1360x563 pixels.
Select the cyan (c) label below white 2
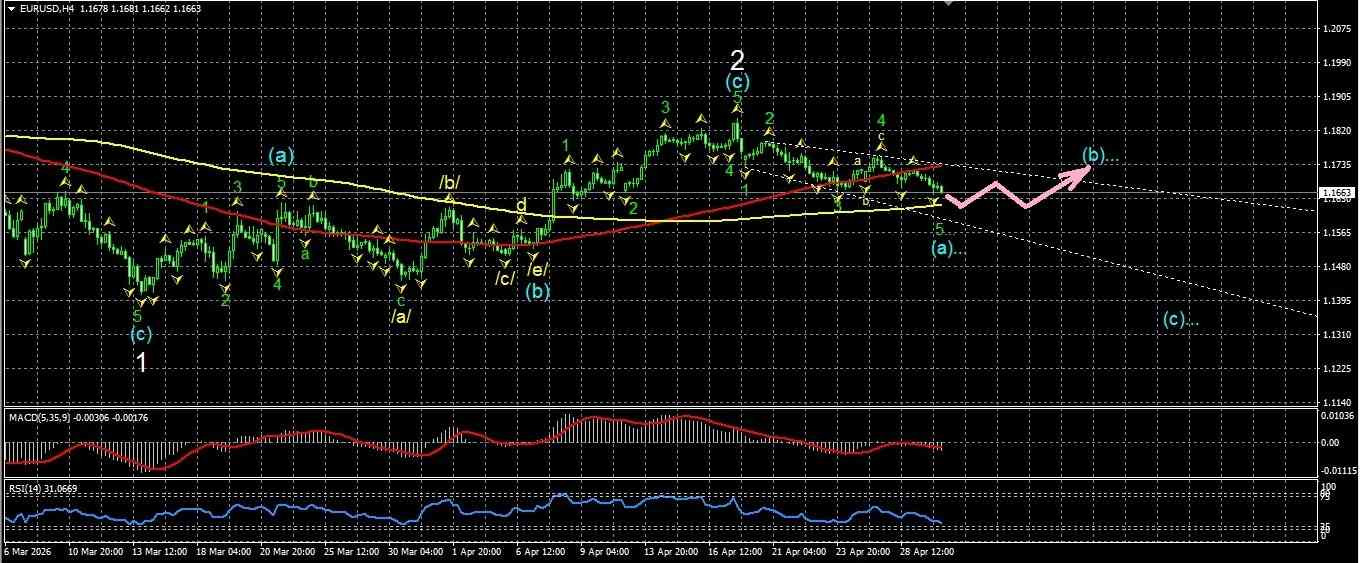(738, 82)
